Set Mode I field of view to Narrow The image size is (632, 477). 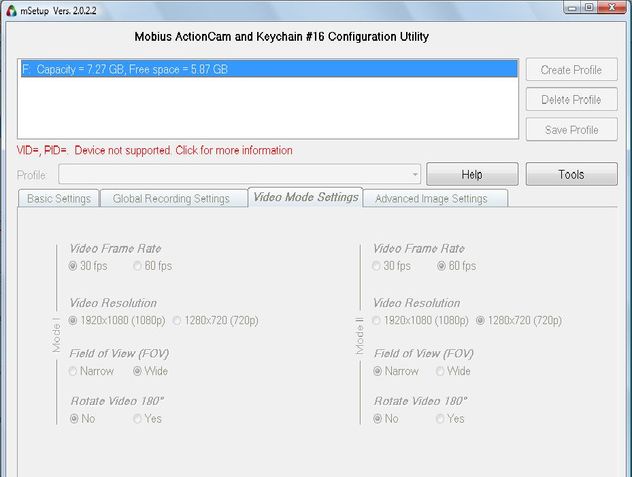[x=91, y=371]
